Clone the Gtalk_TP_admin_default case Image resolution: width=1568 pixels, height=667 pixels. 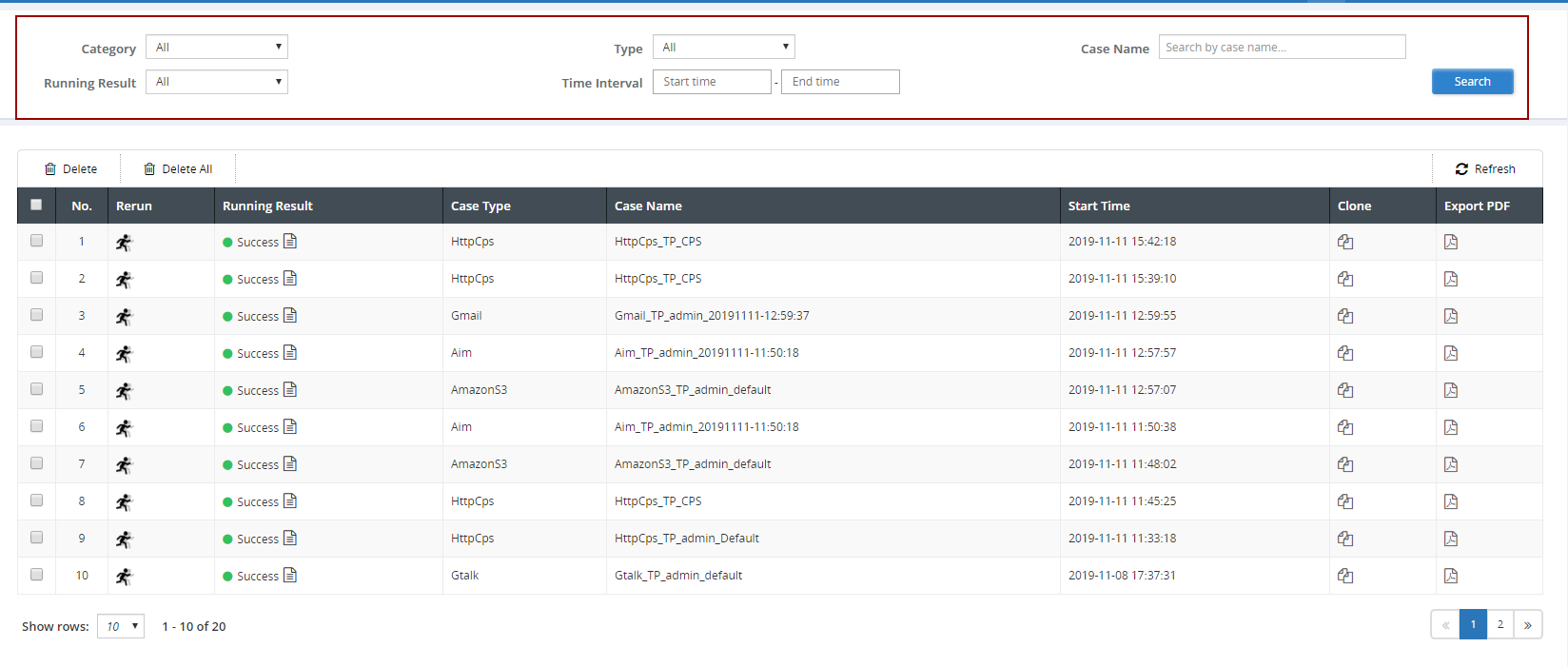pos(1345,576)
